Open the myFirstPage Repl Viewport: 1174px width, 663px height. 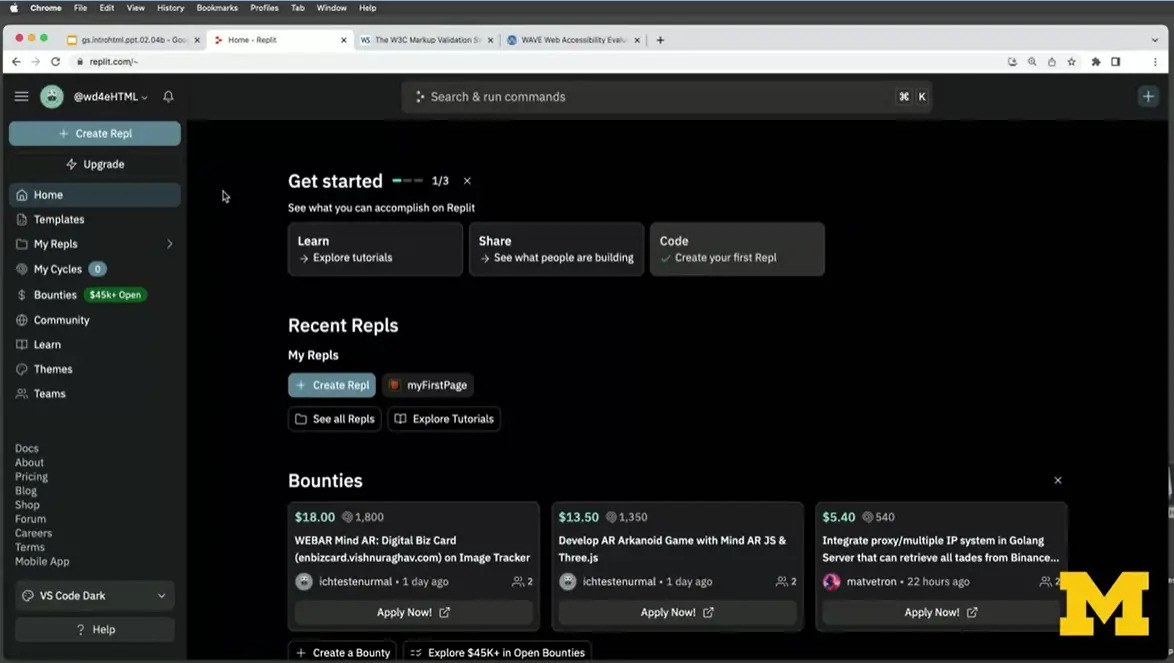[x=428, y=385]
